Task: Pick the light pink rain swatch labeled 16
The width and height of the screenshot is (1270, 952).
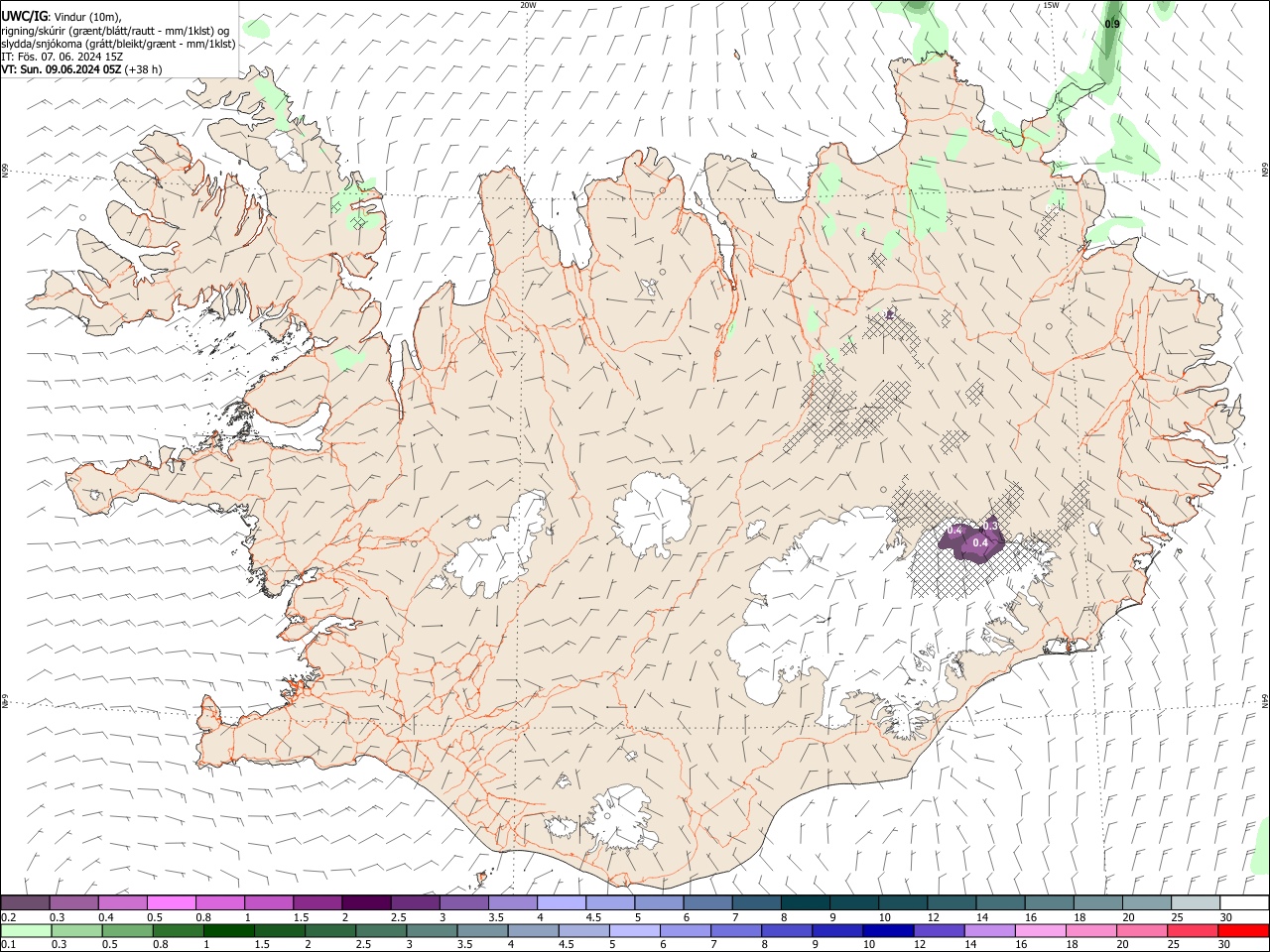Action: click(1041, 931)
